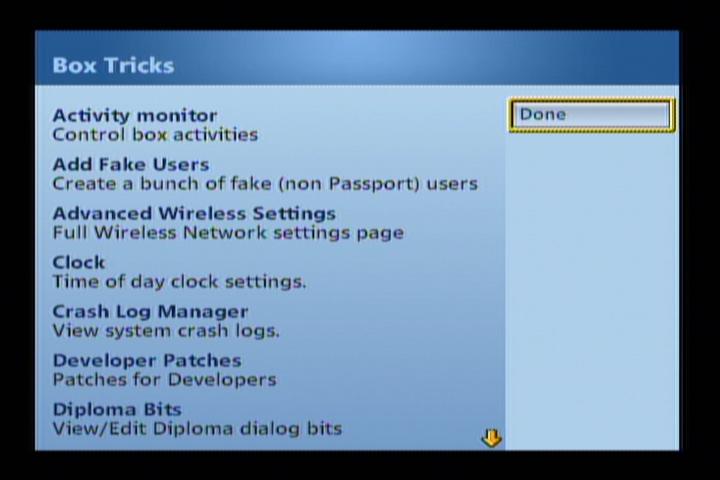This screenshot has height=480, width=720.
Task: Click the Box Tricks title header
Action: click(x=113, y=65)
